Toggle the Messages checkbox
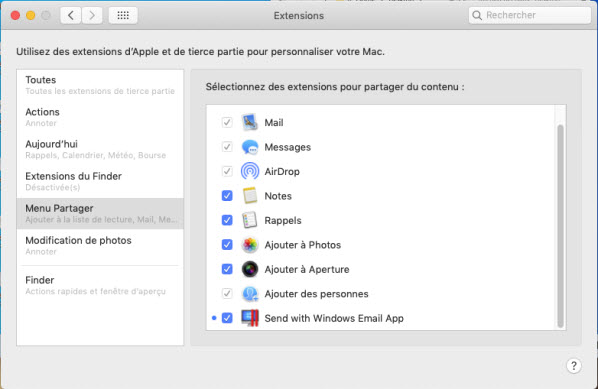Screen dimensions: 598x389 (x=227, y=147)
